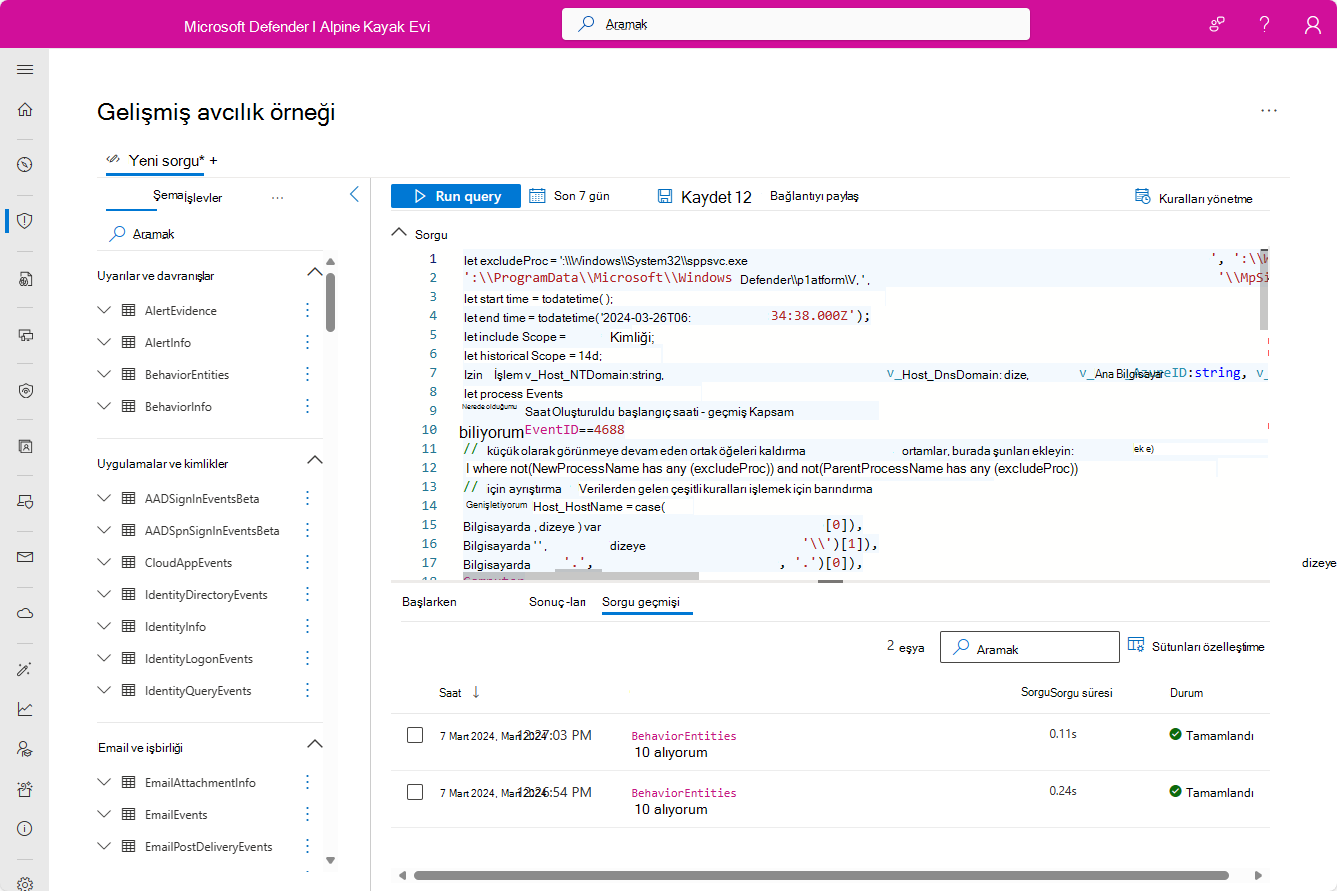Image resolution: width=1337 pixels, height=891 pixels.
Task: Open the community icon in the top bar
Action: [x=1217, y=25]
